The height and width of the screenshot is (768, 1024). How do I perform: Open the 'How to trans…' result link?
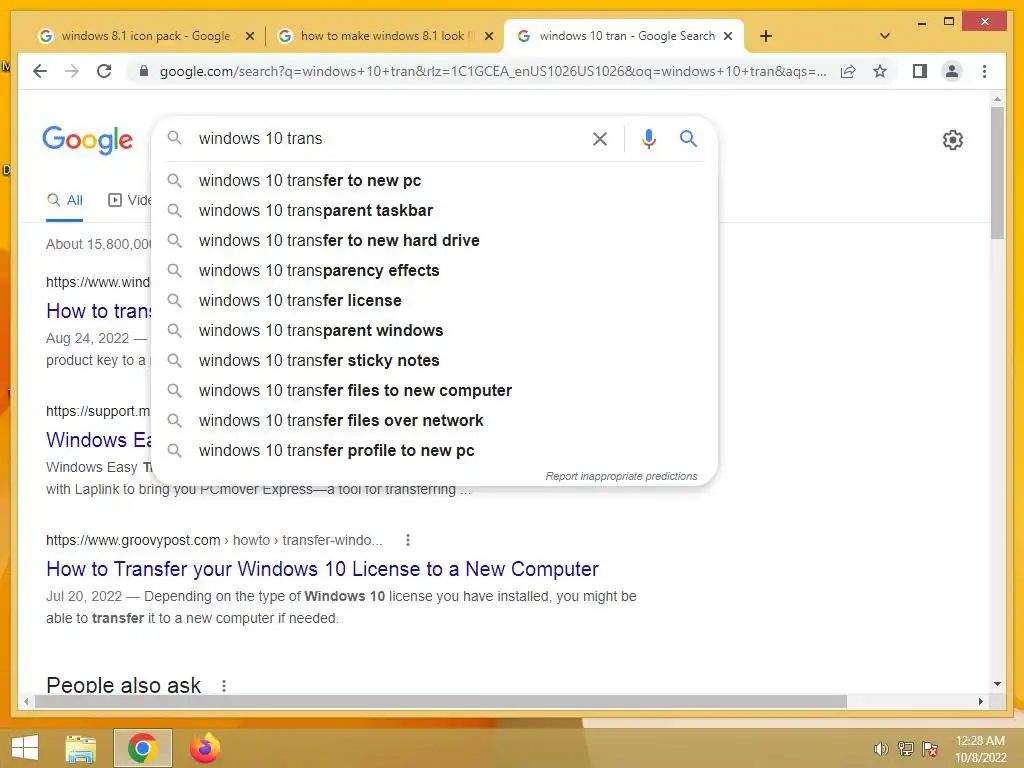click(99, 311)
